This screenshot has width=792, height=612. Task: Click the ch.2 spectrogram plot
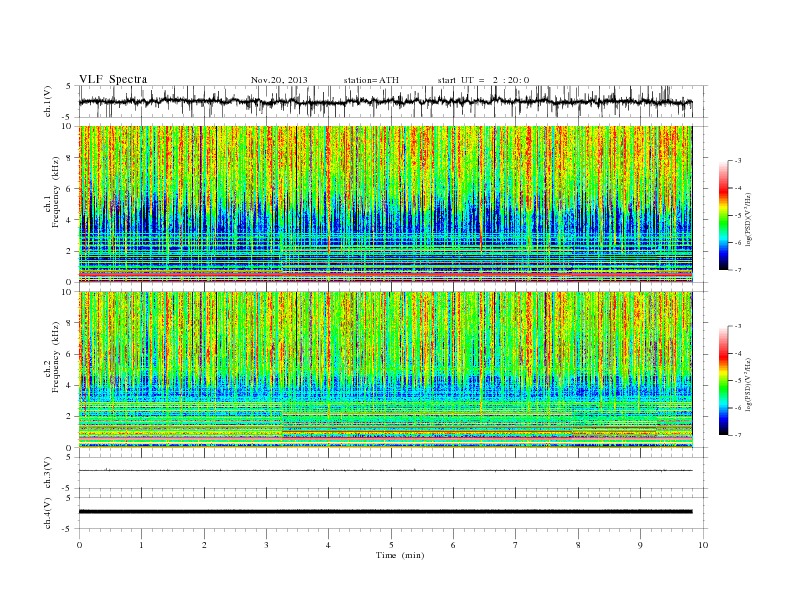click(385, 370)
